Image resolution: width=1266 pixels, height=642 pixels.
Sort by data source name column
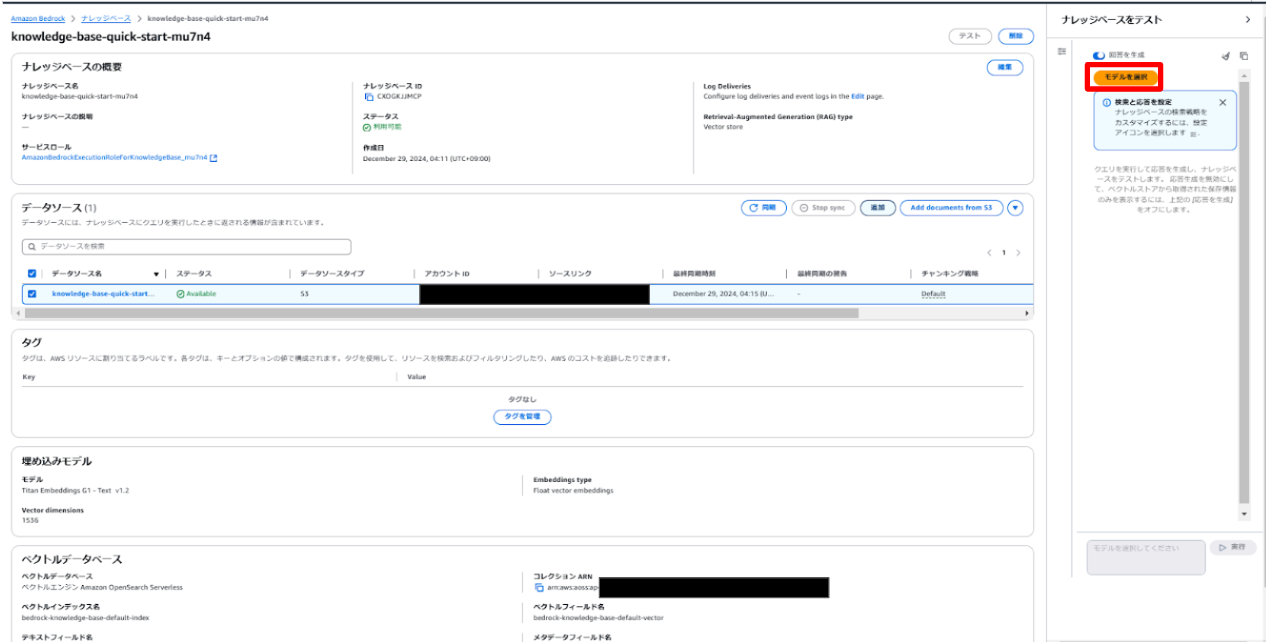pos(156,274)
